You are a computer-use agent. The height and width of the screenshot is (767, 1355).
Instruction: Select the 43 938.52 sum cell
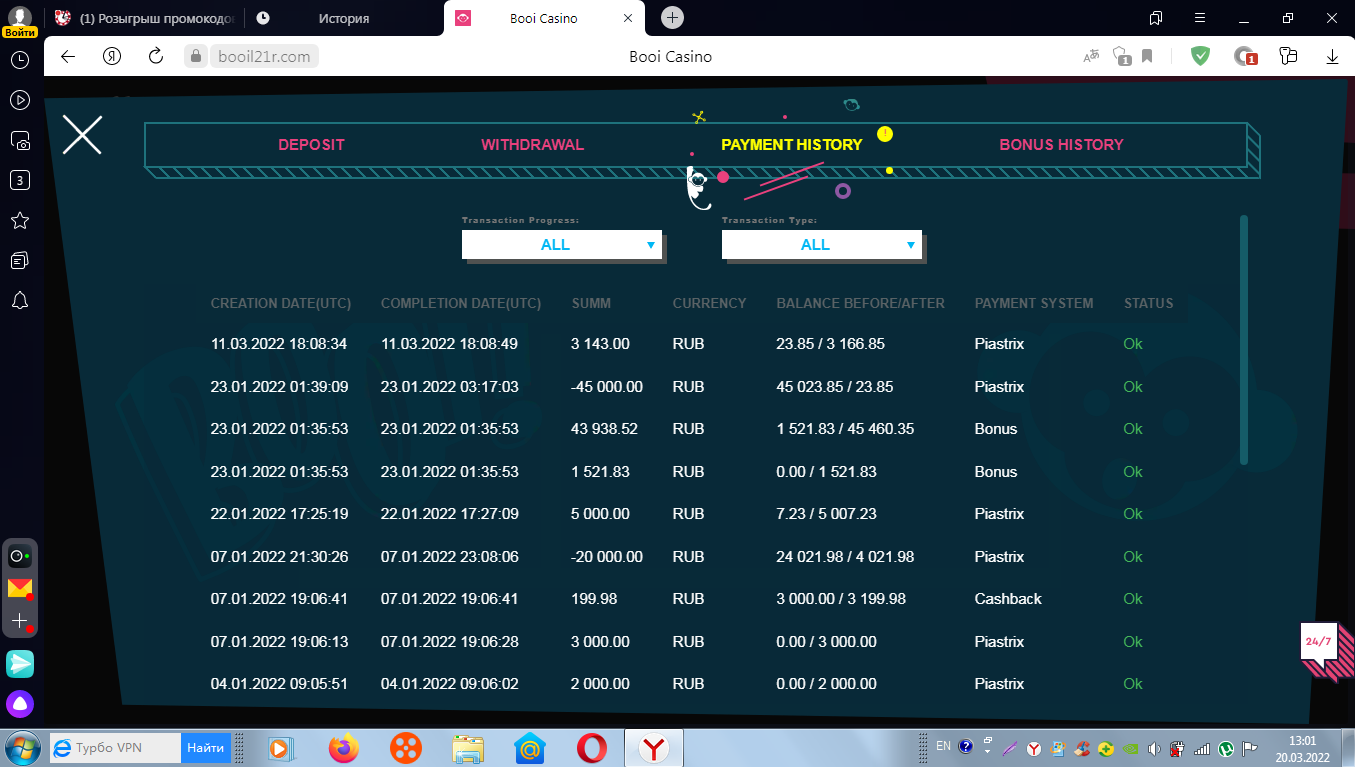pos(604,429)
